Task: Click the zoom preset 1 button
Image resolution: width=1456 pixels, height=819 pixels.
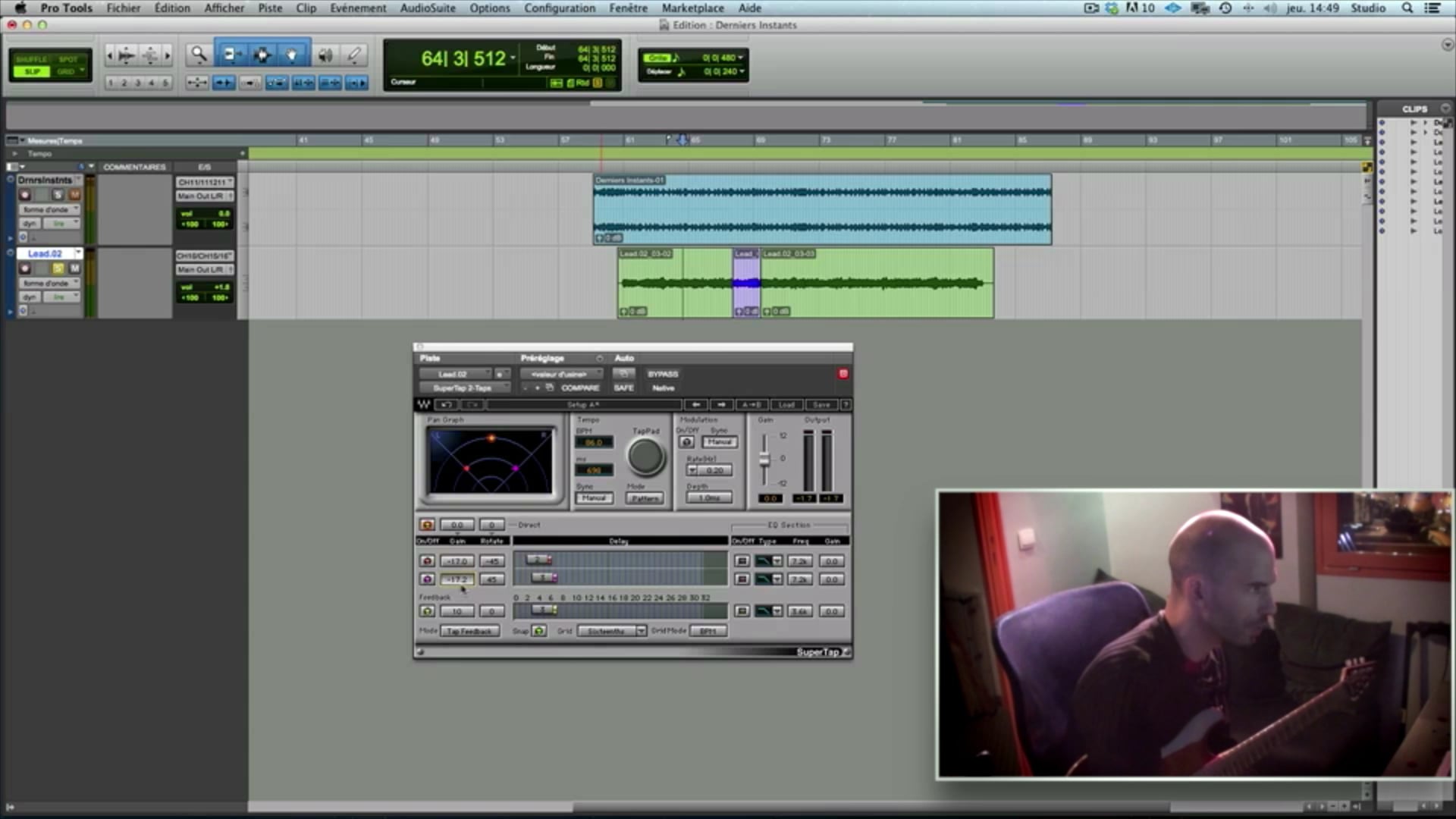Action: click(x=111, y=83)
